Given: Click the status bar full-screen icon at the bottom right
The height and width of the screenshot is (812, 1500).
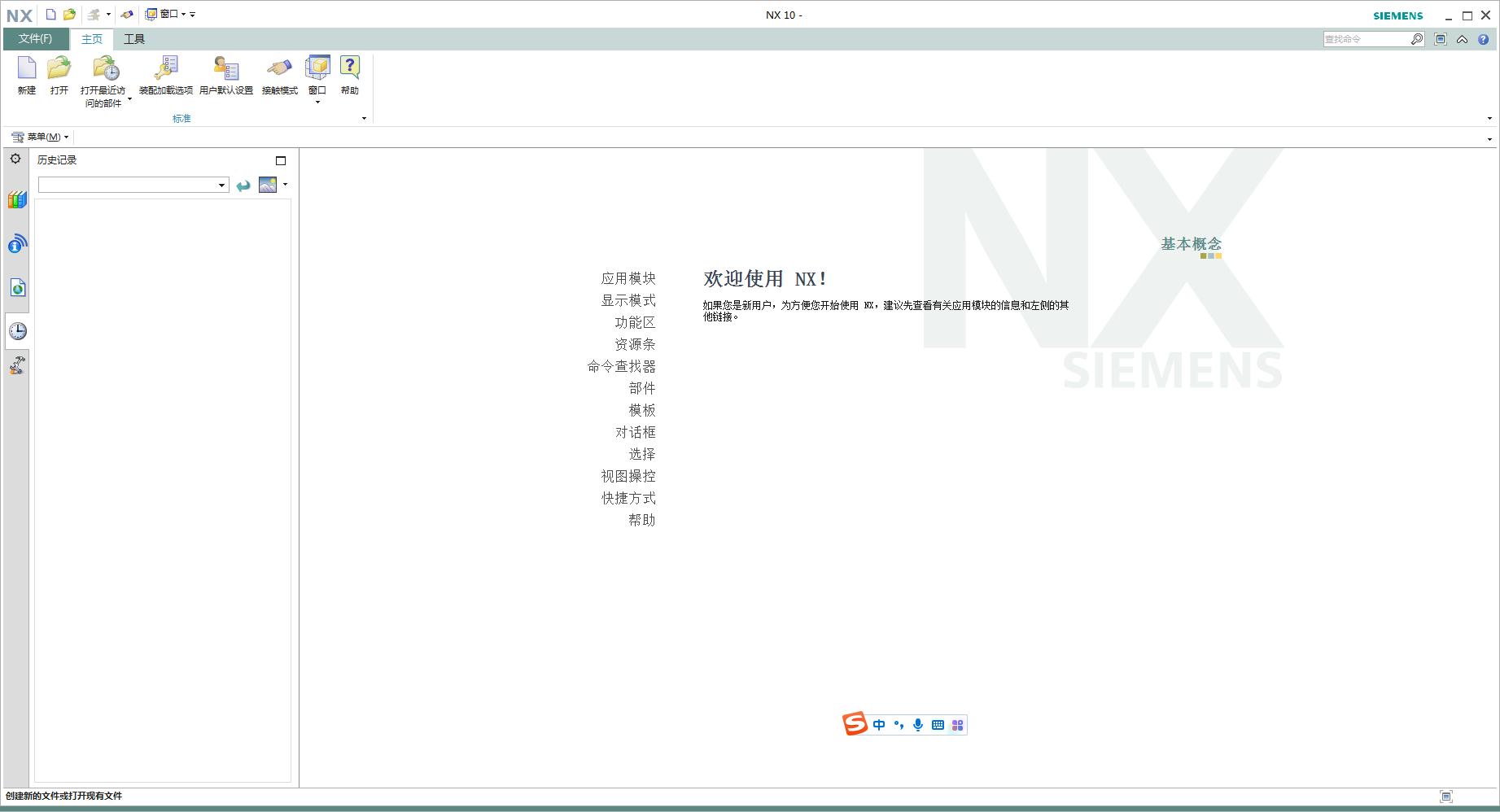Looking at the screenshot, I should [1446, 797].
